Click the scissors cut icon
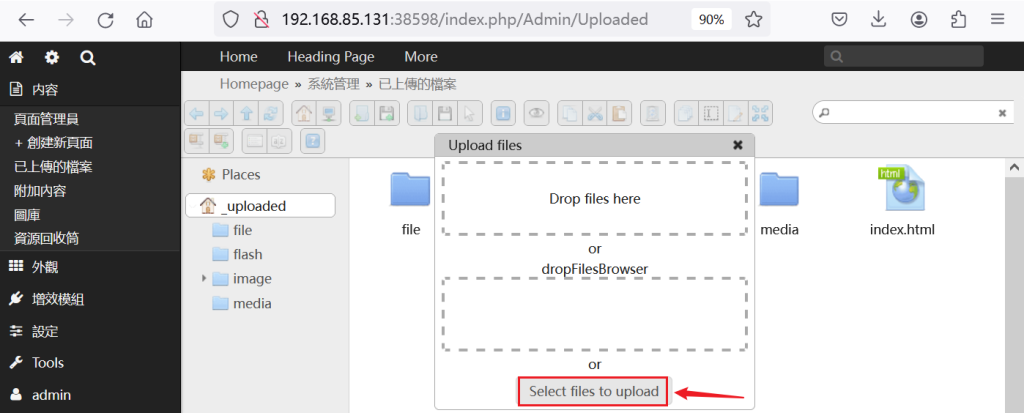The height and width of the screenshot is (413, 1024). [x=594, y=114]
